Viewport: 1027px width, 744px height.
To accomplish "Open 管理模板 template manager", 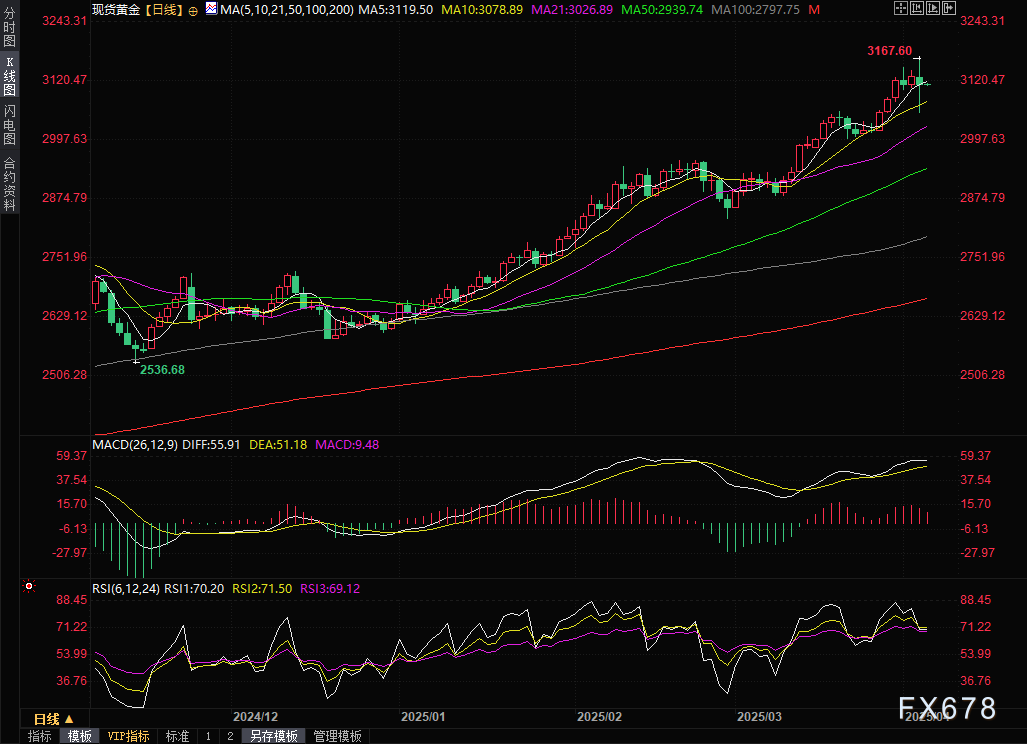I will coord(337,736).
